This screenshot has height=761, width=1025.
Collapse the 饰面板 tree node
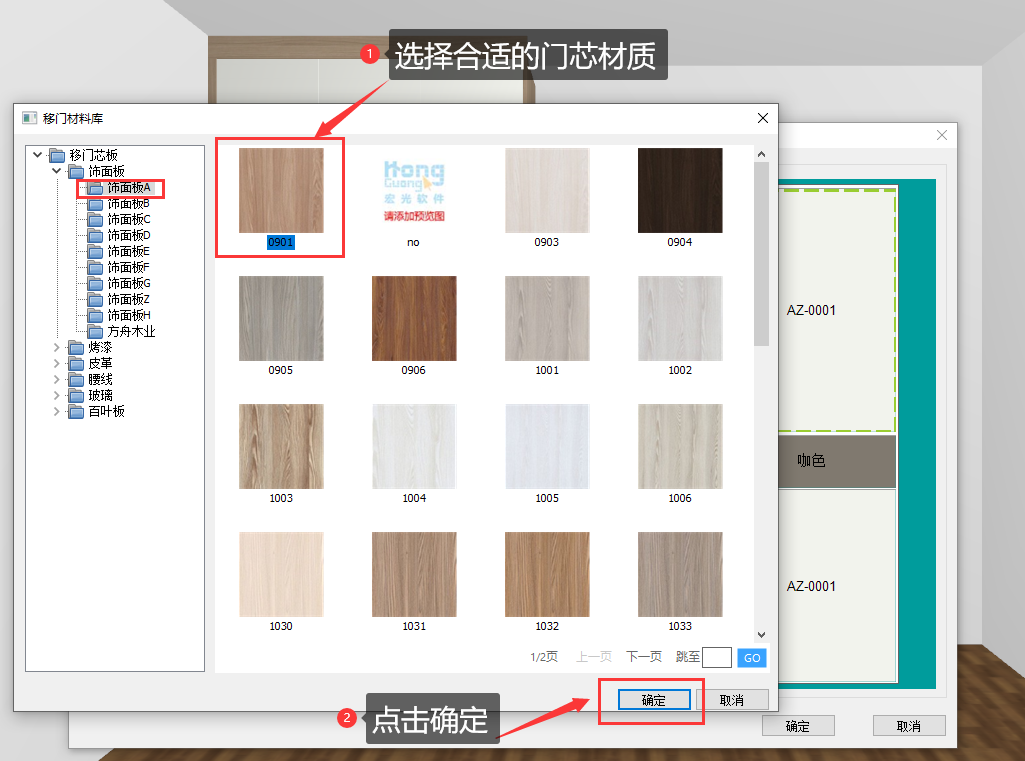[57, 171]
